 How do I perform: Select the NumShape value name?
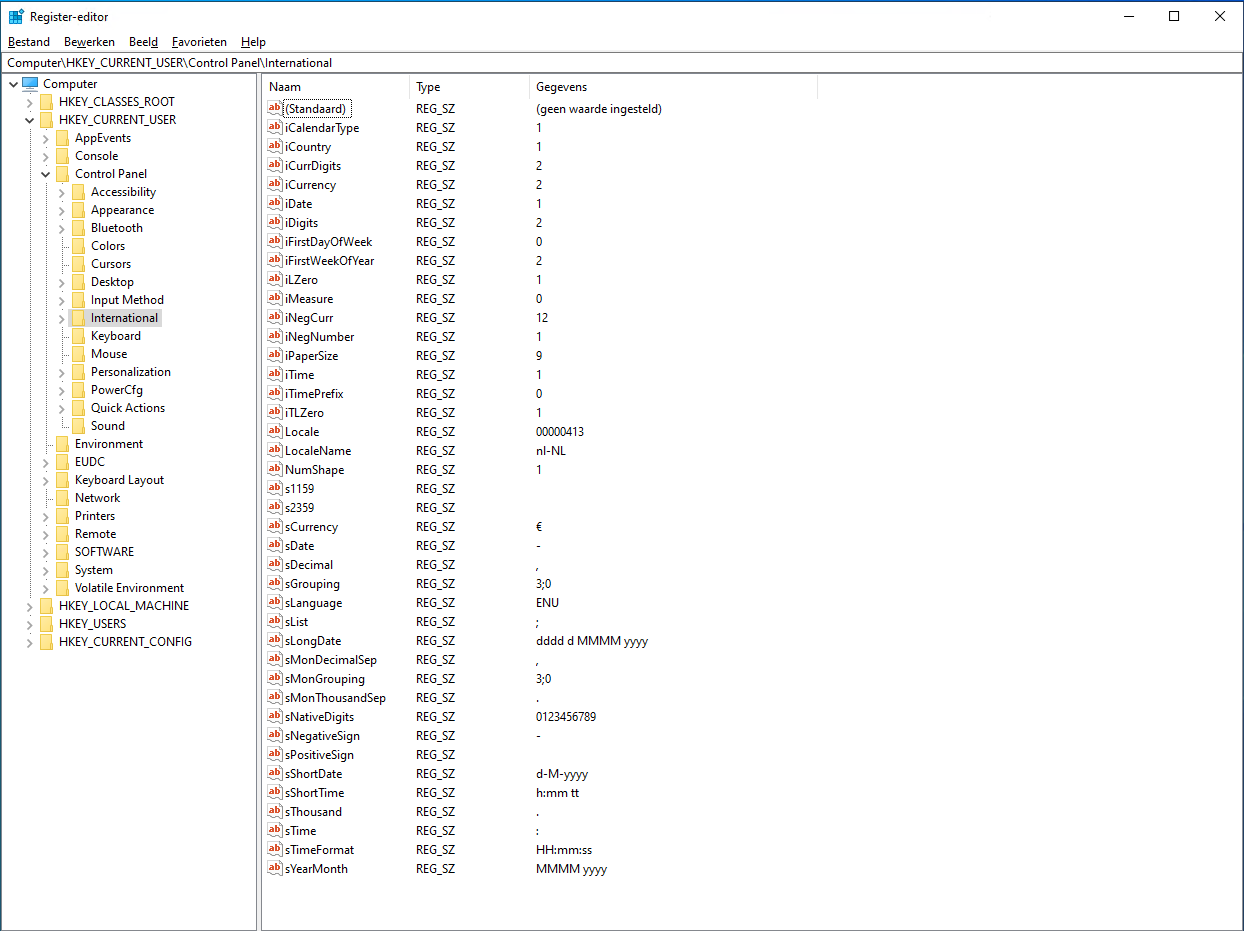(x=314, y=469)
